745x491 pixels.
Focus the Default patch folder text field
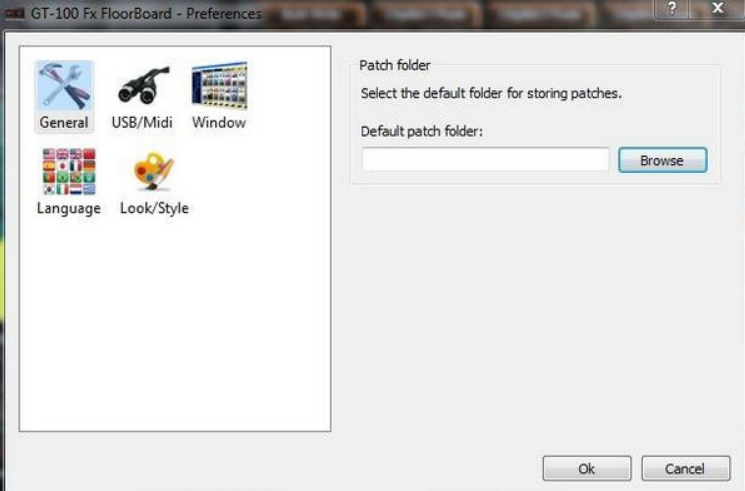pyautogui.click(x=485, y=159)
